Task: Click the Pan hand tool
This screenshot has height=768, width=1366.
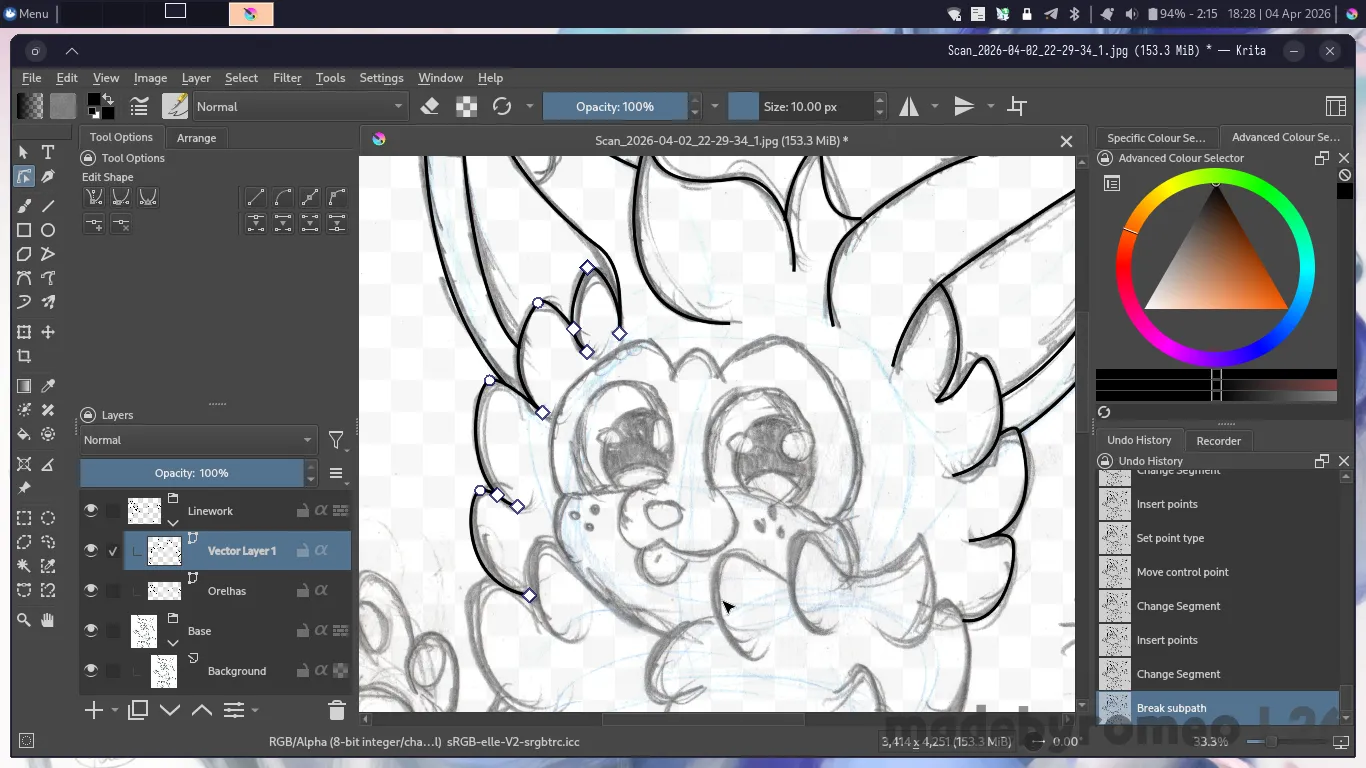Action: pos(48,620)
